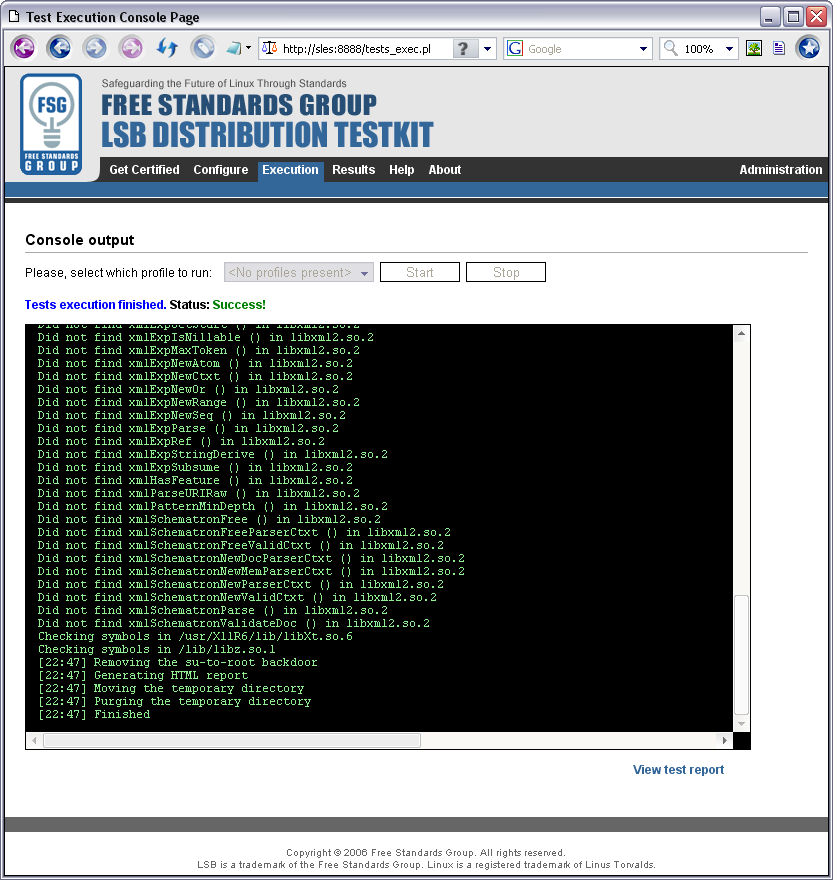Click the purple fast-forward button

pyautogui.click(x=131, y=48)
